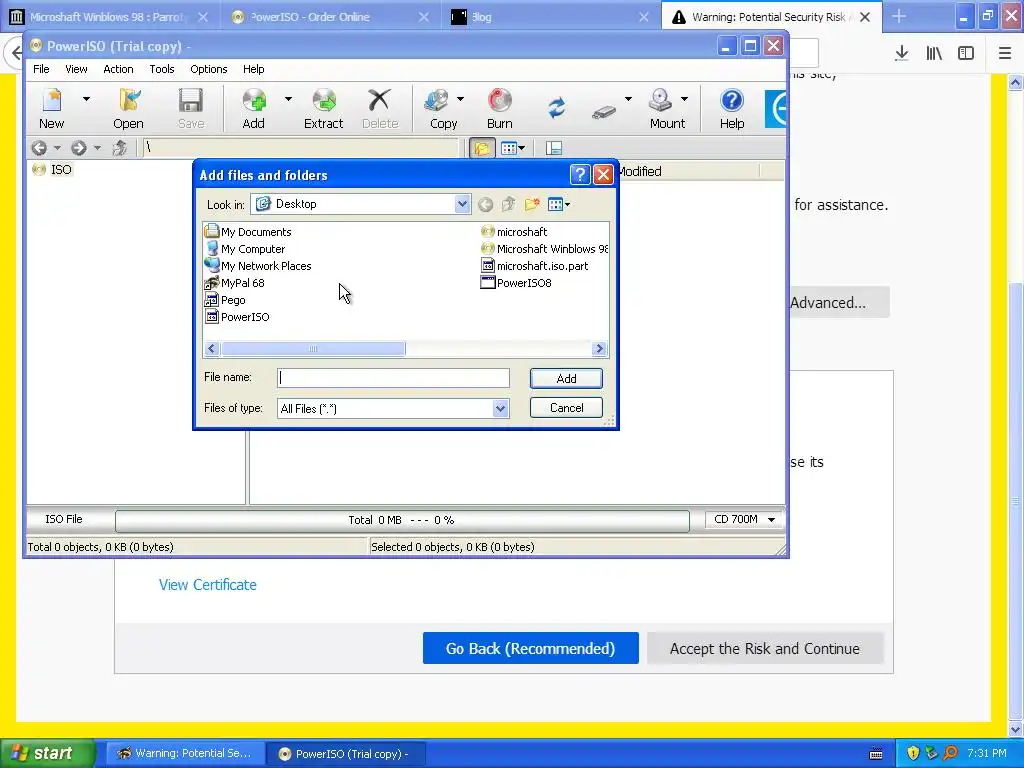Click the Add button in the dialog
Image resolution: width=1024 pixels, height=768 pixels.
[566, 379]
